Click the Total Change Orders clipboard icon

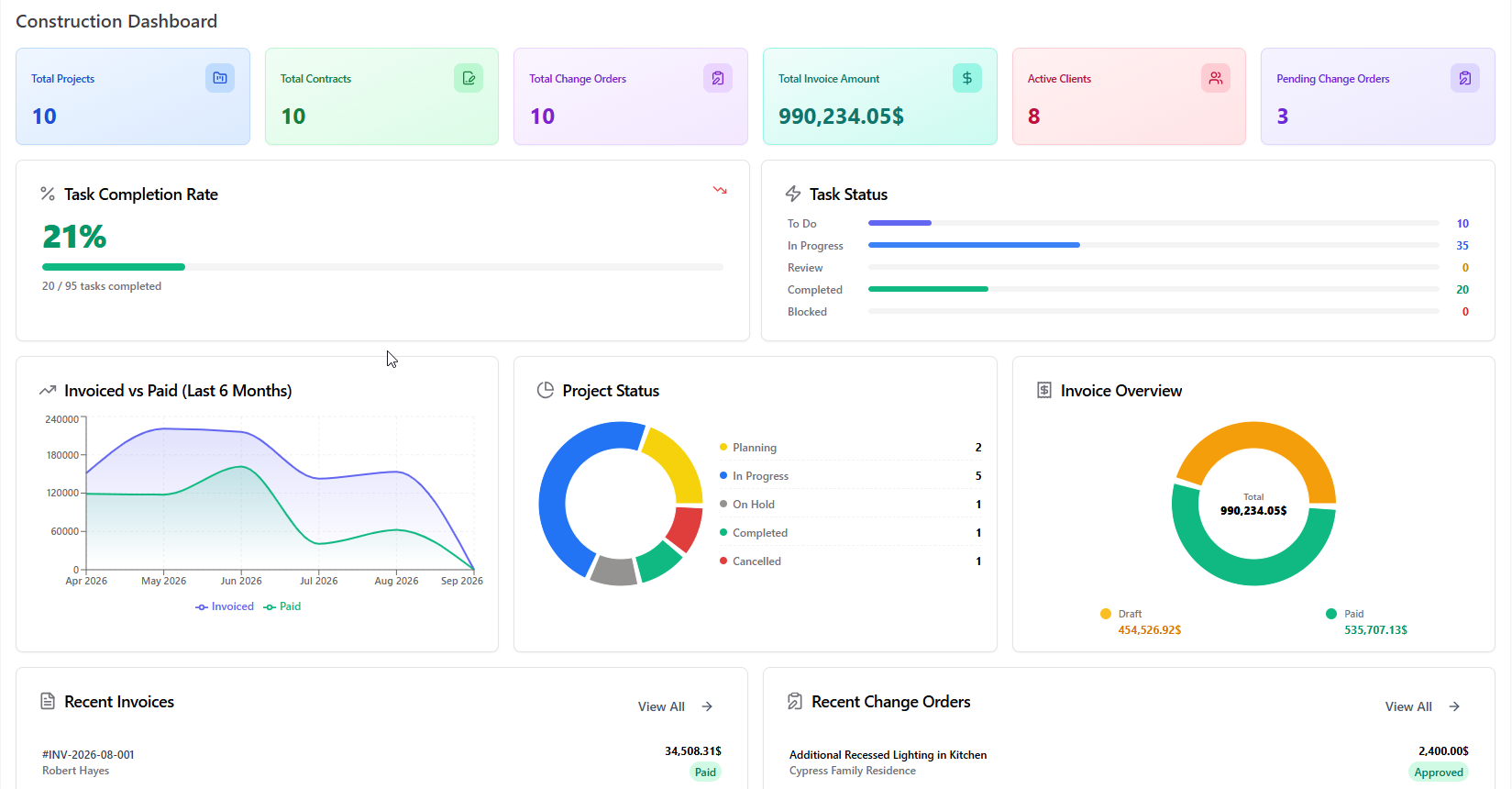718,78
